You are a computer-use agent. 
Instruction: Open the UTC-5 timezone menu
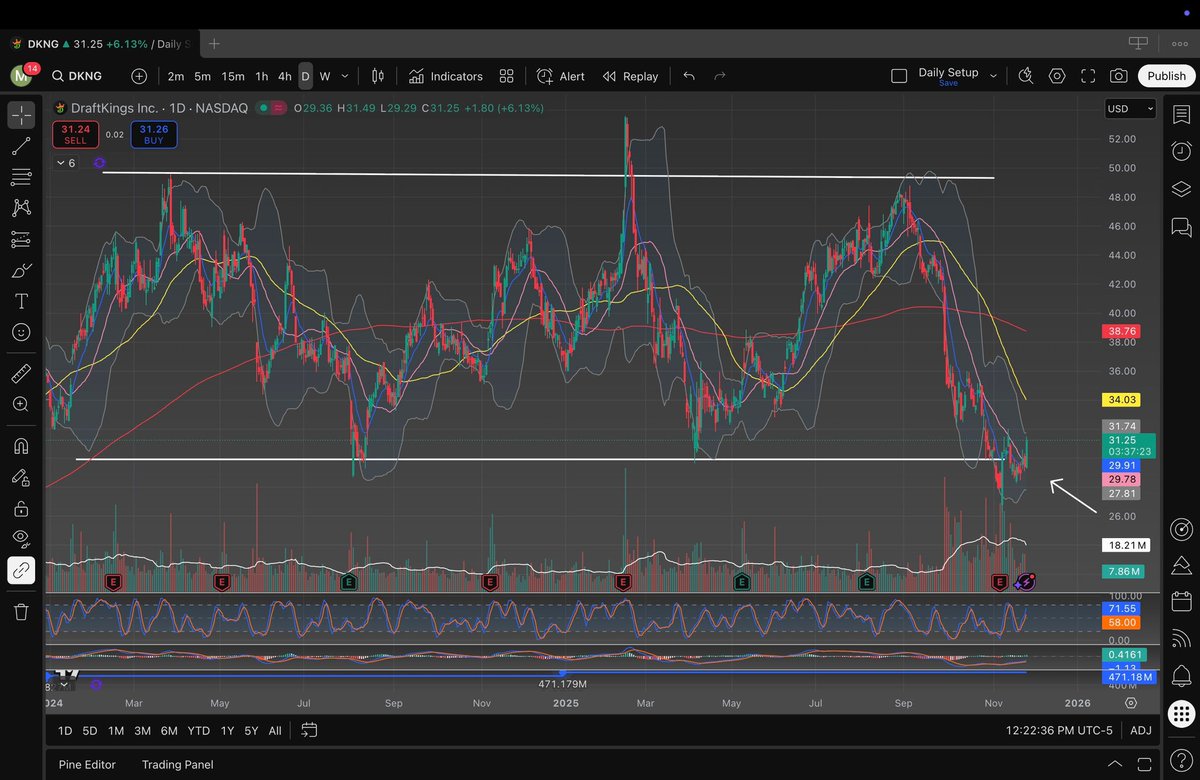[x=1059, y=731]
